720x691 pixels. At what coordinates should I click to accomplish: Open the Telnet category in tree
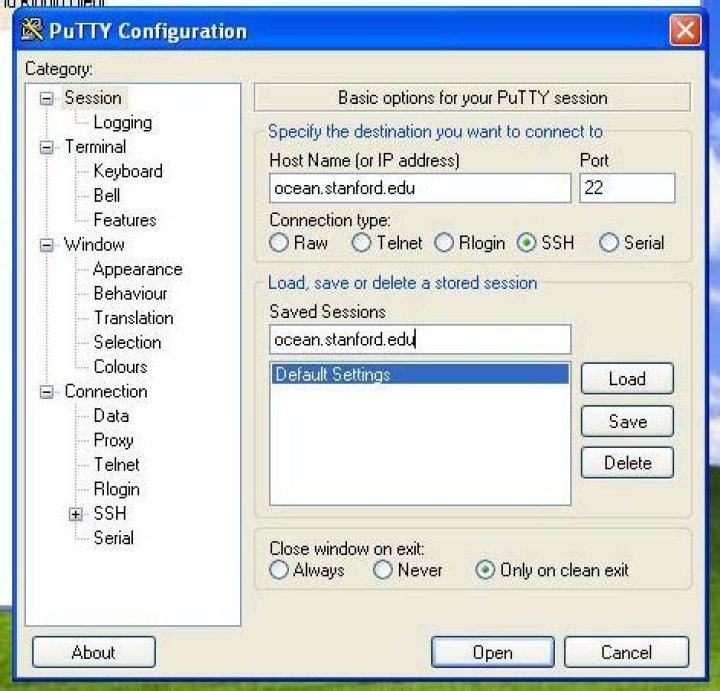tap(116, 464)
